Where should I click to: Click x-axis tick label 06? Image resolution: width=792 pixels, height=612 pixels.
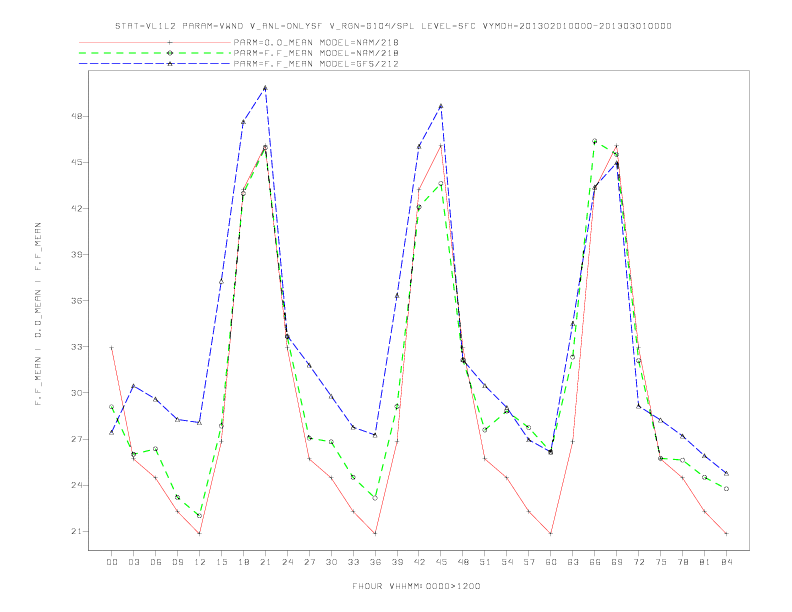156,562
